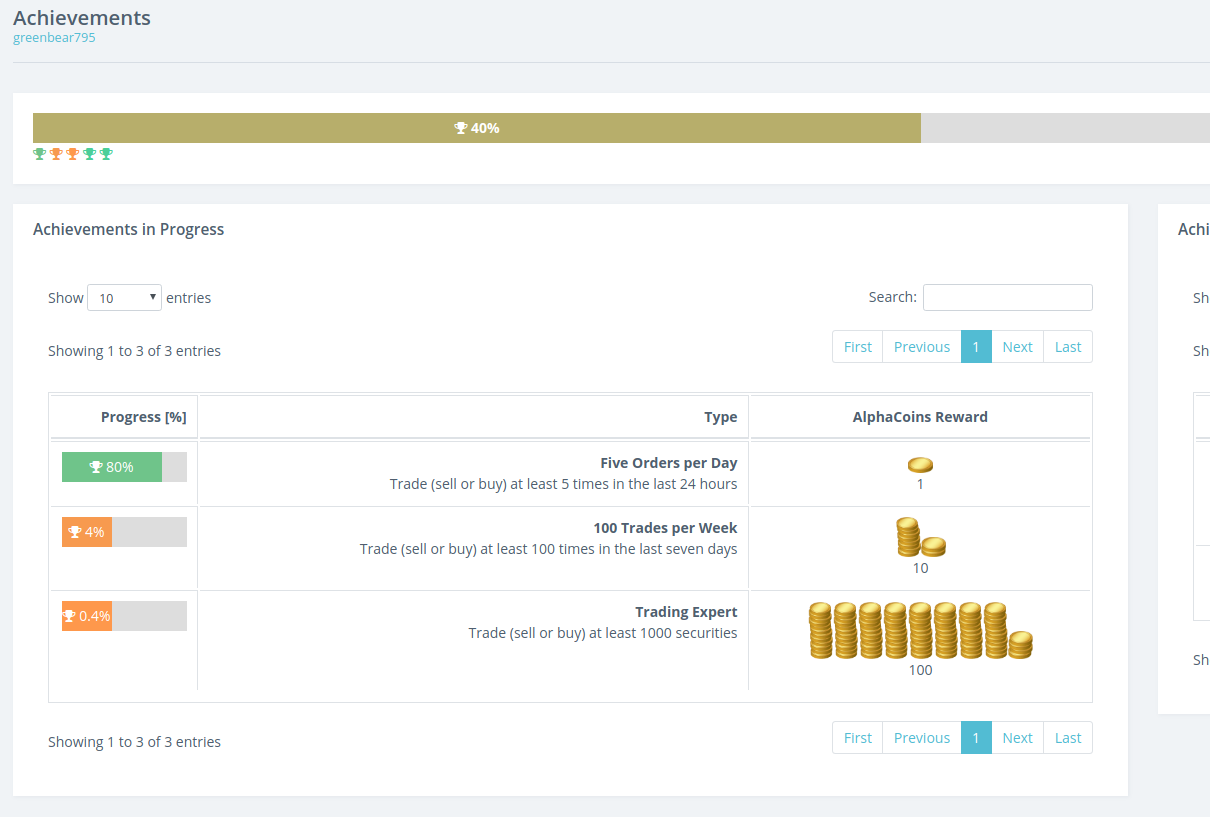The image size is (1210, 817).
Task: Click the 0.4% progress bar for Trading Expert
Action: point(124,616)
